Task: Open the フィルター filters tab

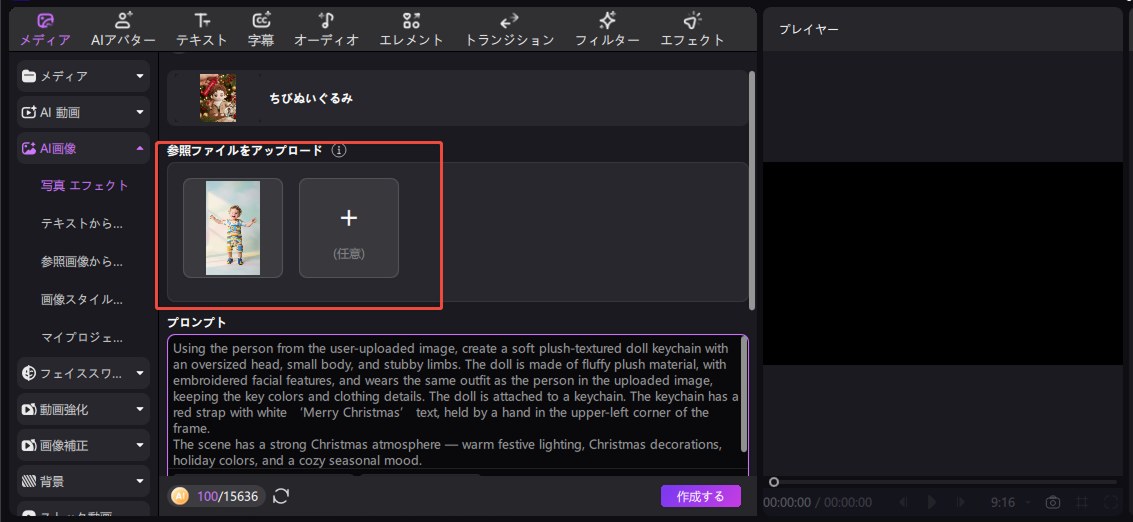Action: [x=607, y=29]
